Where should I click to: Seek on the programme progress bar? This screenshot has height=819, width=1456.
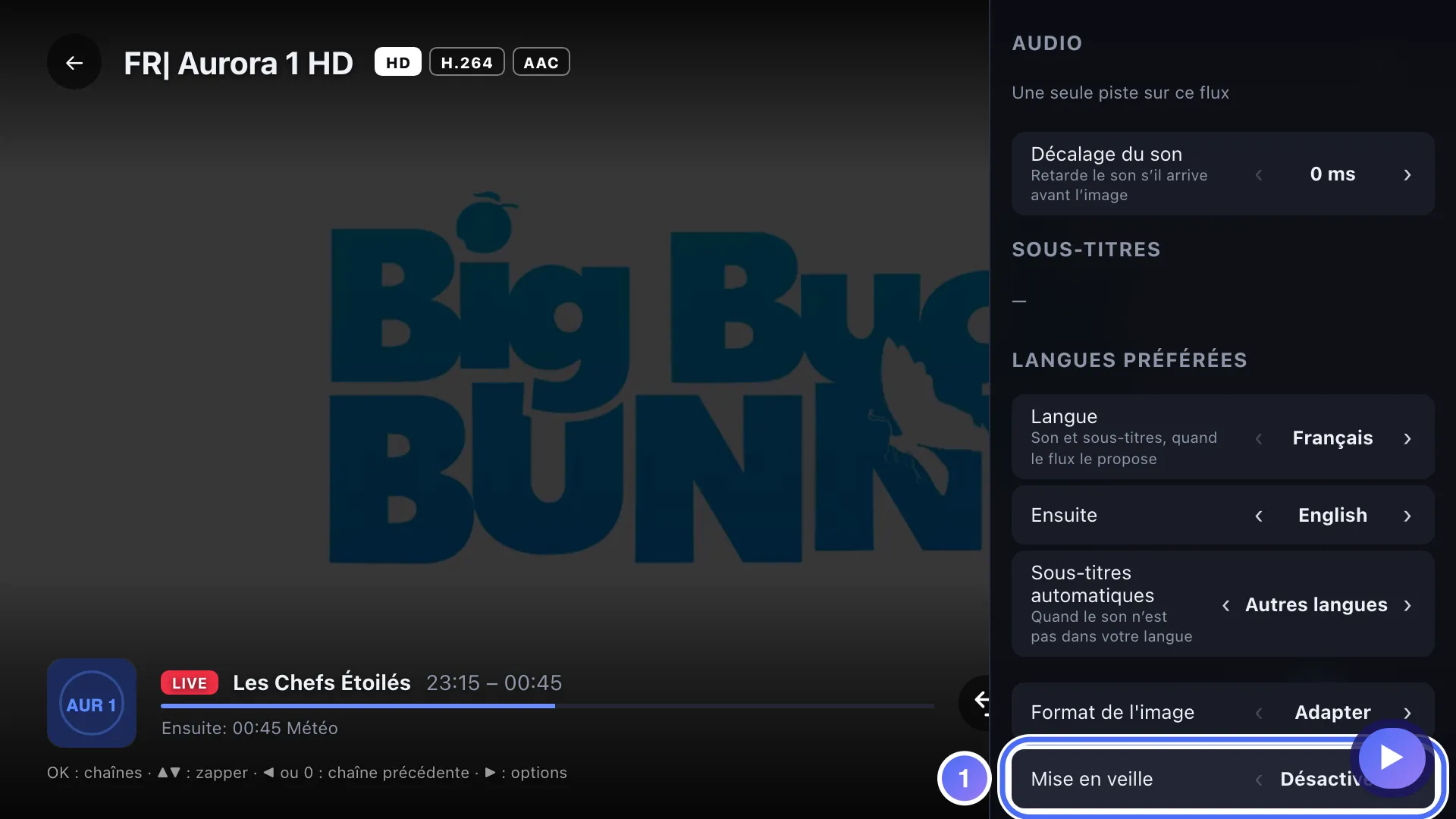click(547, 706)
